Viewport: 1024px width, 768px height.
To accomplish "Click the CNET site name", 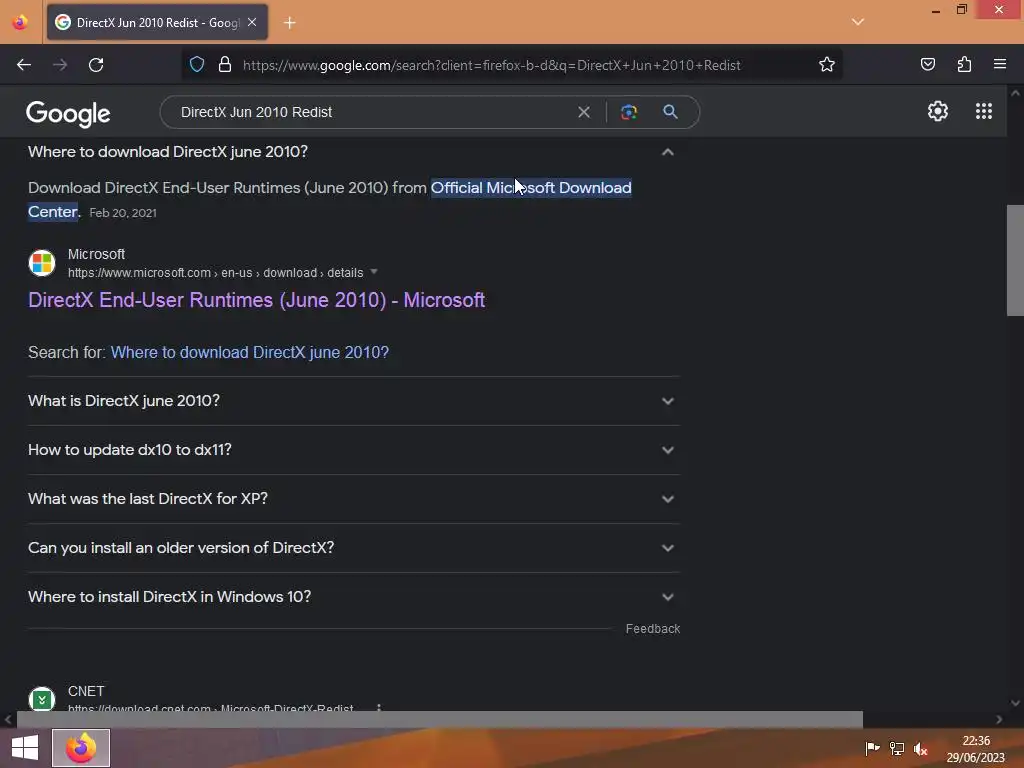I will point(86,691).
